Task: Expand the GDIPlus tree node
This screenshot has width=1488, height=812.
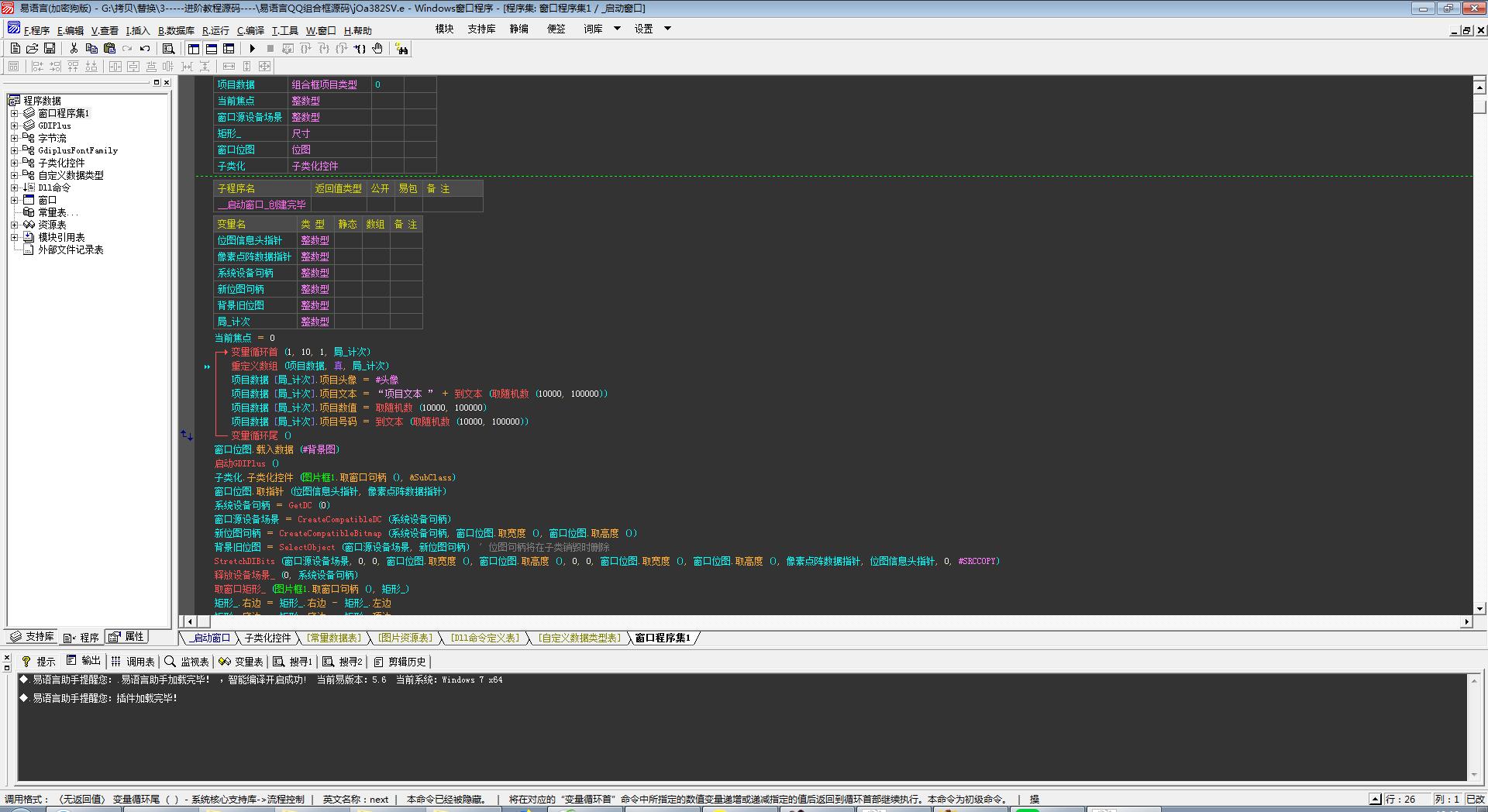Action: [x=14, y=126]
